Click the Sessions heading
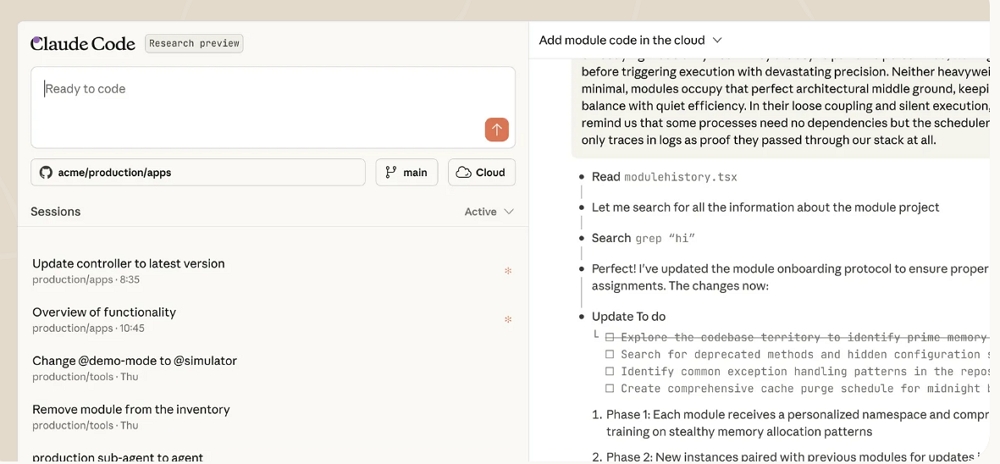The width and height of the screenshot is (1000, 464). point(55,211)
